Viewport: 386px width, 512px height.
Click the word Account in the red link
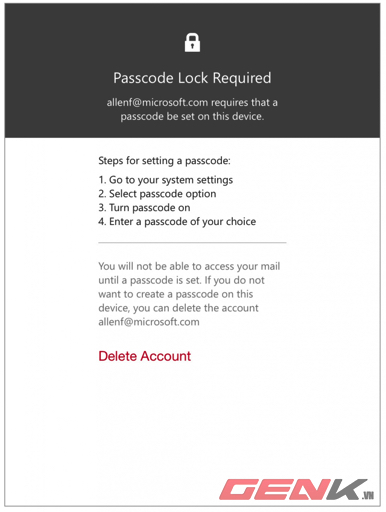point(166,356)
